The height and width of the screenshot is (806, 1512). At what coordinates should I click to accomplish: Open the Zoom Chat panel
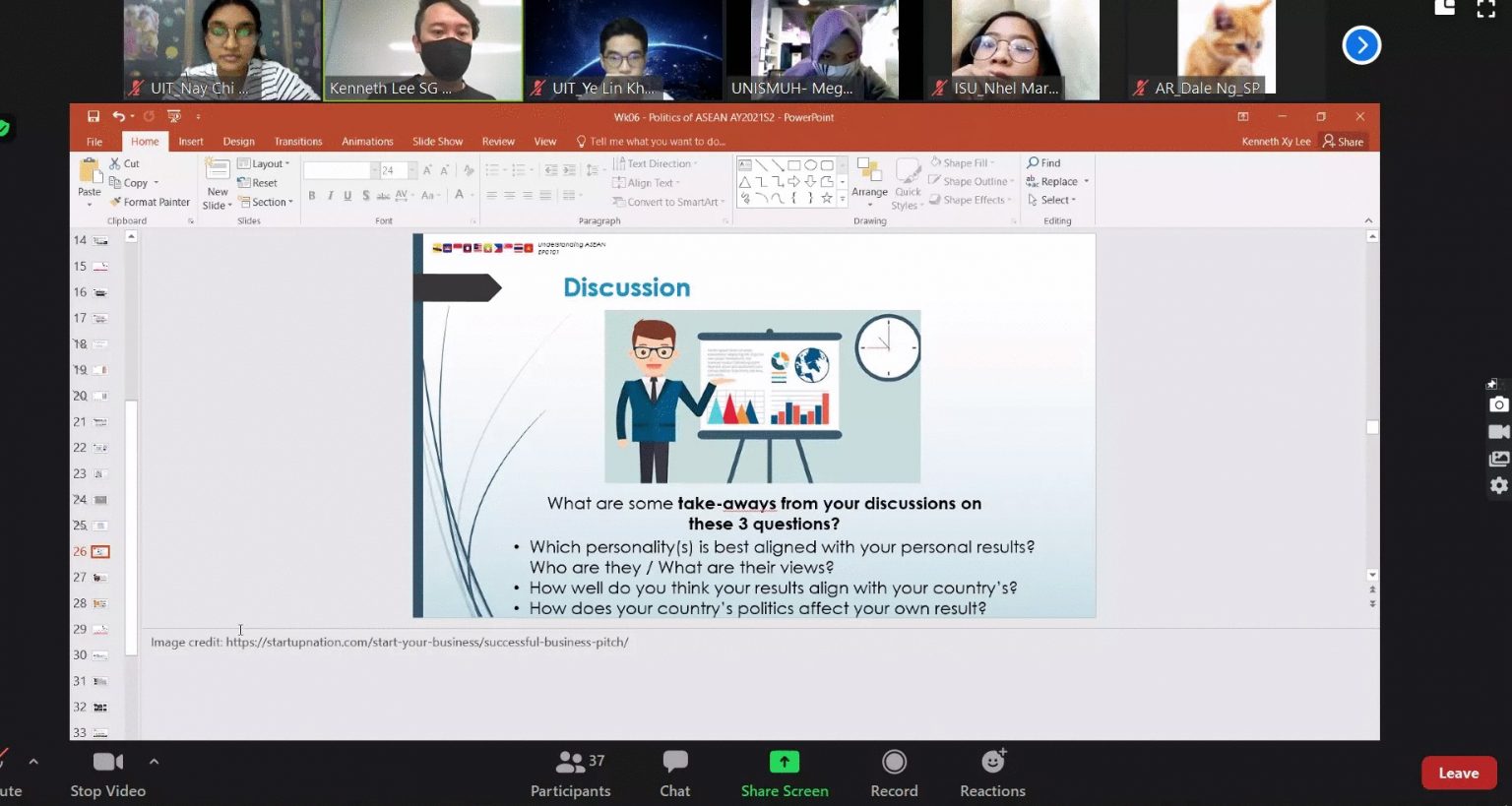tap(674, 774)
